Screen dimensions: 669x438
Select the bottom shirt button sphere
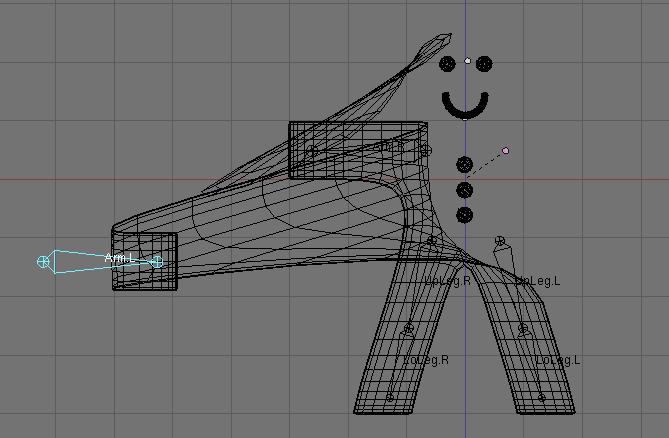pos(465,215)
